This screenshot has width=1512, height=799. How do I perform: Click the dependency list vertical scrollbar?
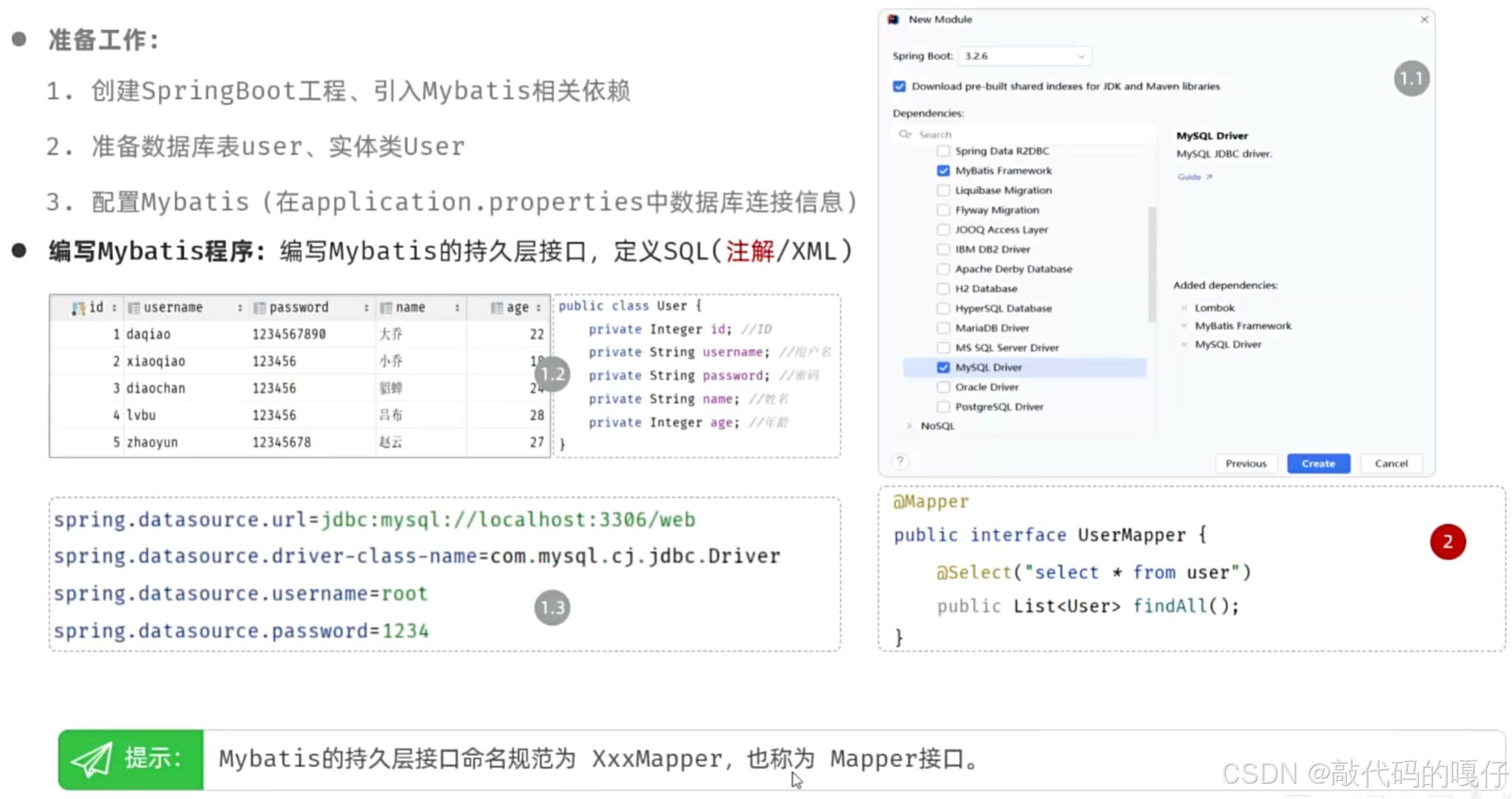click(1152, 264)
